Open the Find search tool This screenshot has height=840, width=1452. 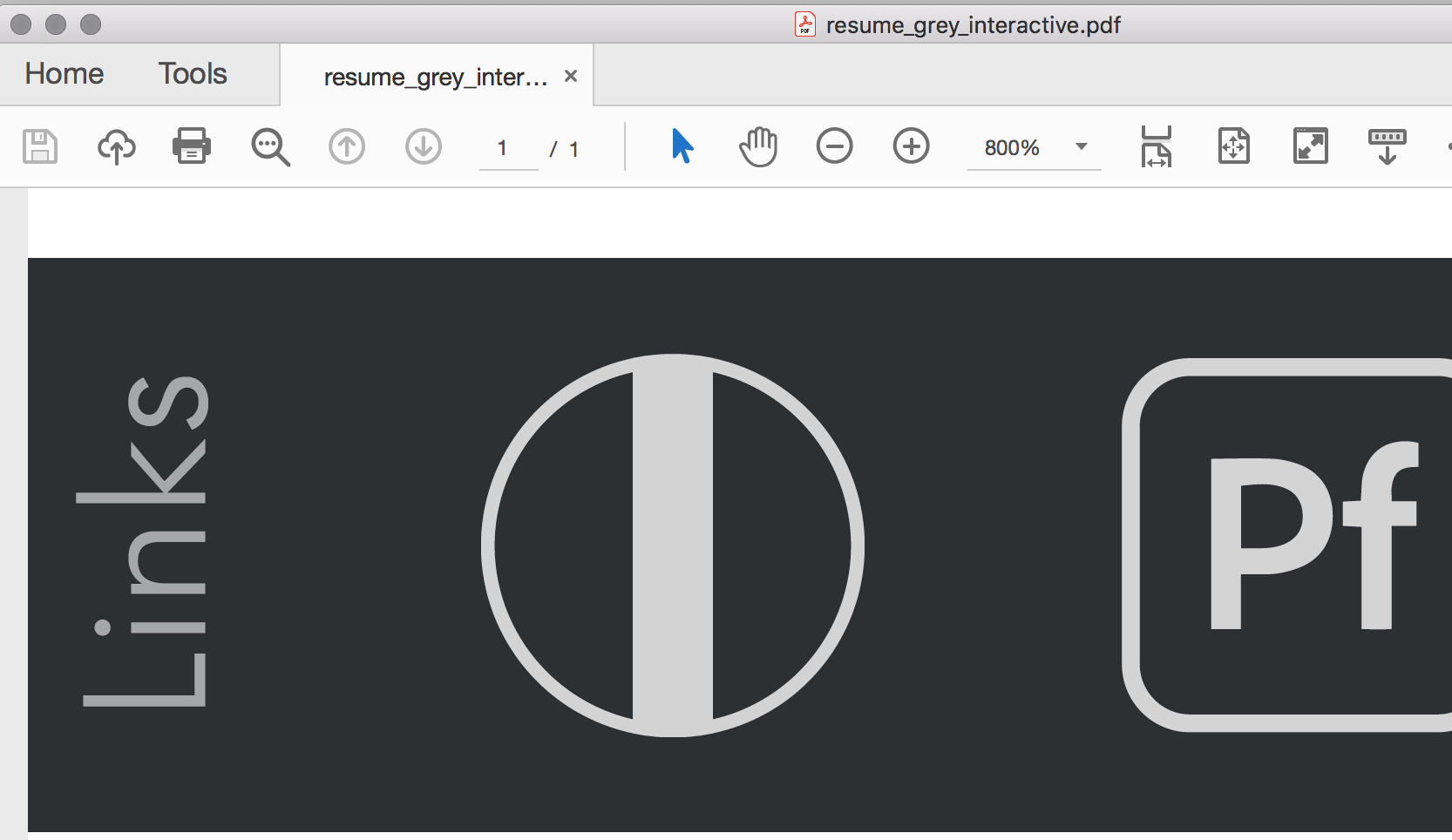tap(270, 146)
